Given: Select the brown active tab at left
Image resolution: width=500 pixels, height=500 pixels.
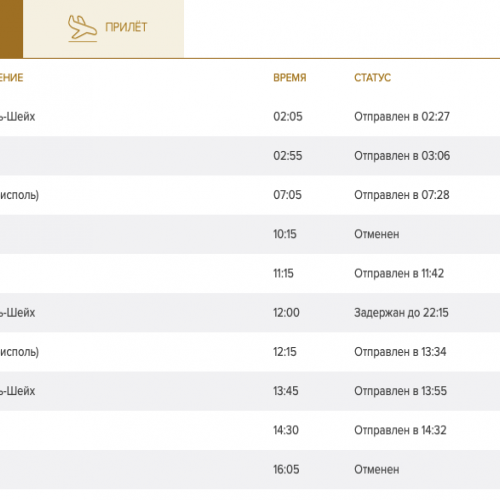Looking at the screenshot, I should click(x=11, y=29).
